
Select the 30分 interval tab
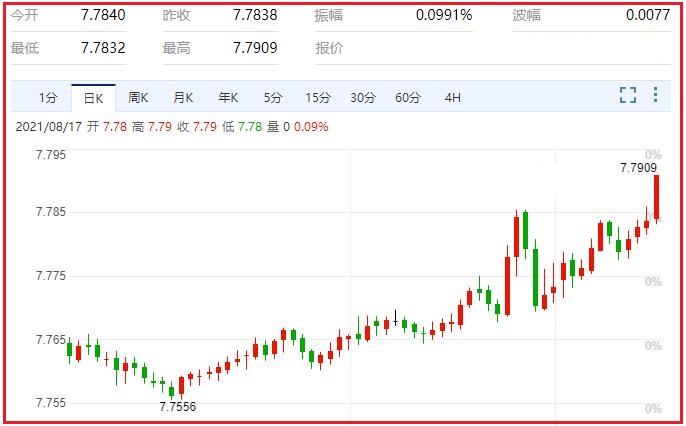coord(363,98)
